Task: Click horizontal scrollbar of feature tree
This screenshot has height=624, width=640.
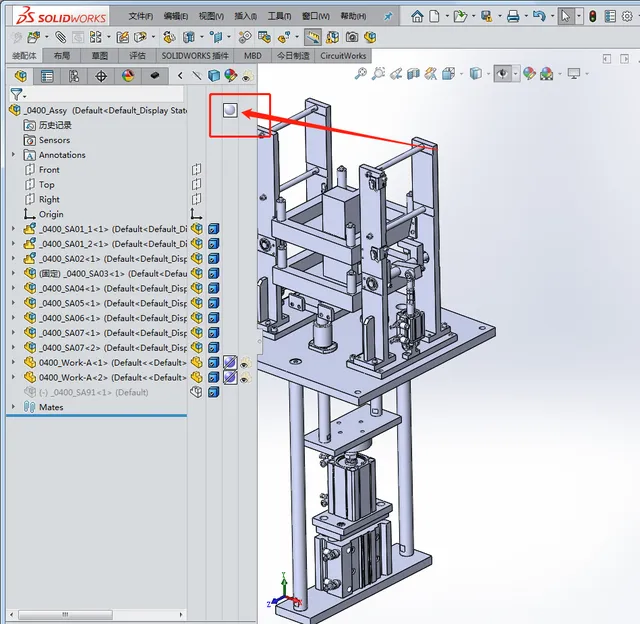Action: point(65,614)
